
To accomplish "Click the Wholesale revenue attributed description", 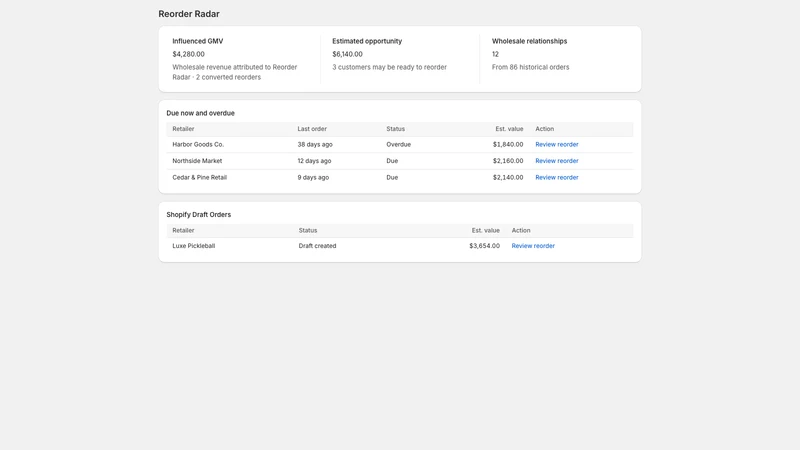I will pyautogui.click(x=235, y=72).
